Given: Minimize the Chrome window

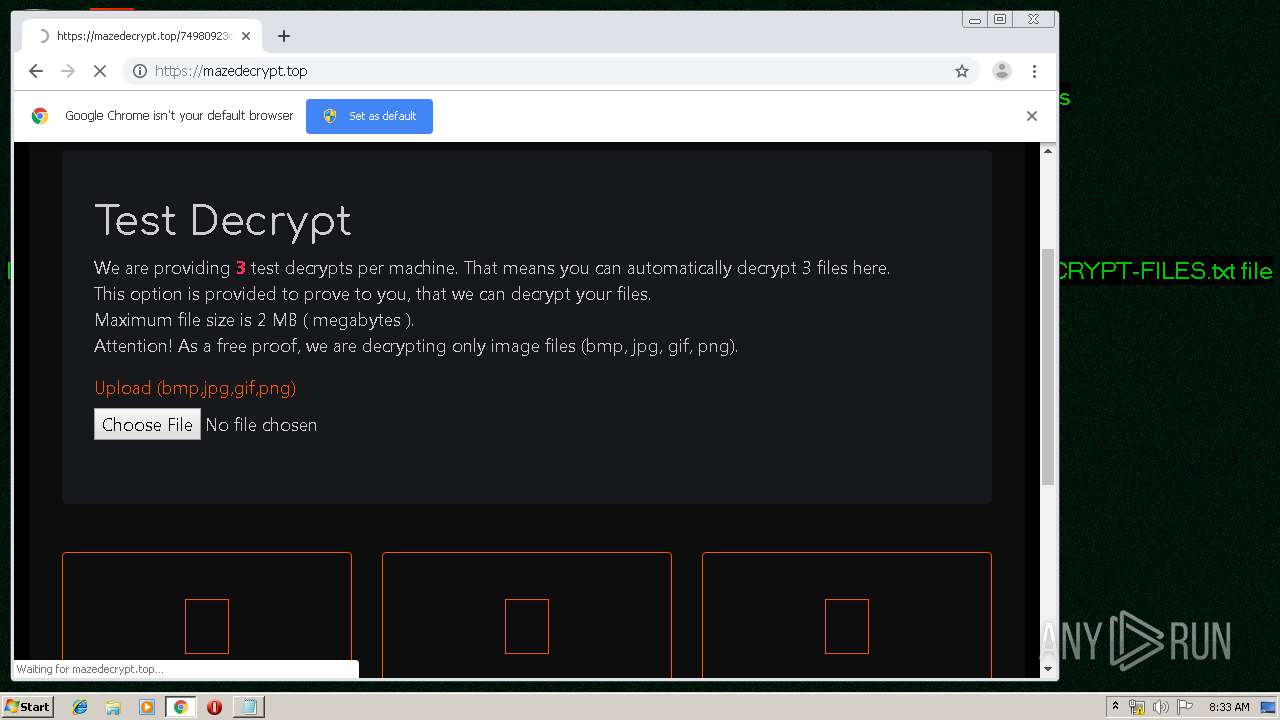Looking at the screenshot, I should 975,19.
